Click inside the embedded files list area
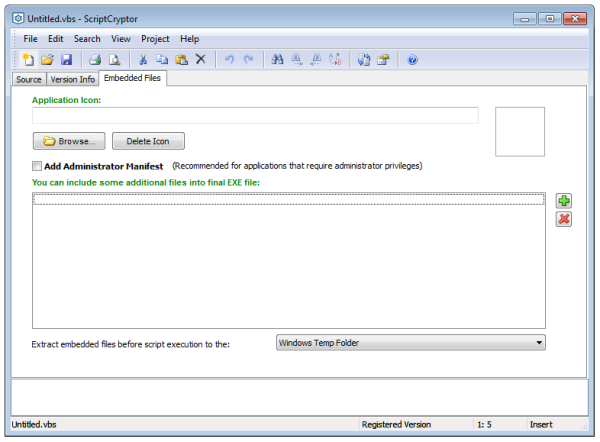The width and height of the screenshot is (600, 442). tap(288, 265)
